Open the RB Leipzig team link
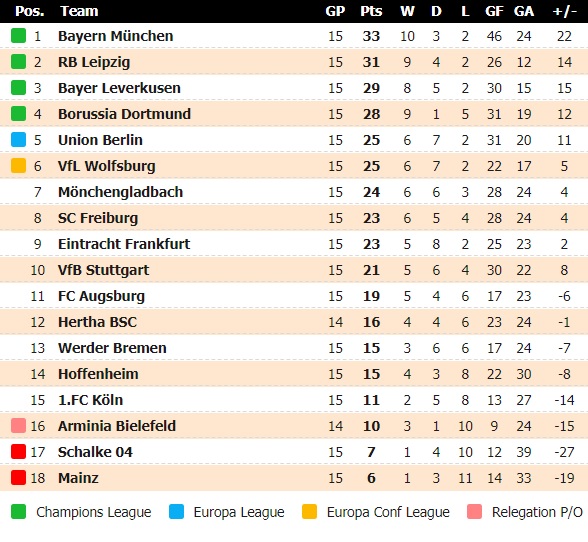 [94, 62]
